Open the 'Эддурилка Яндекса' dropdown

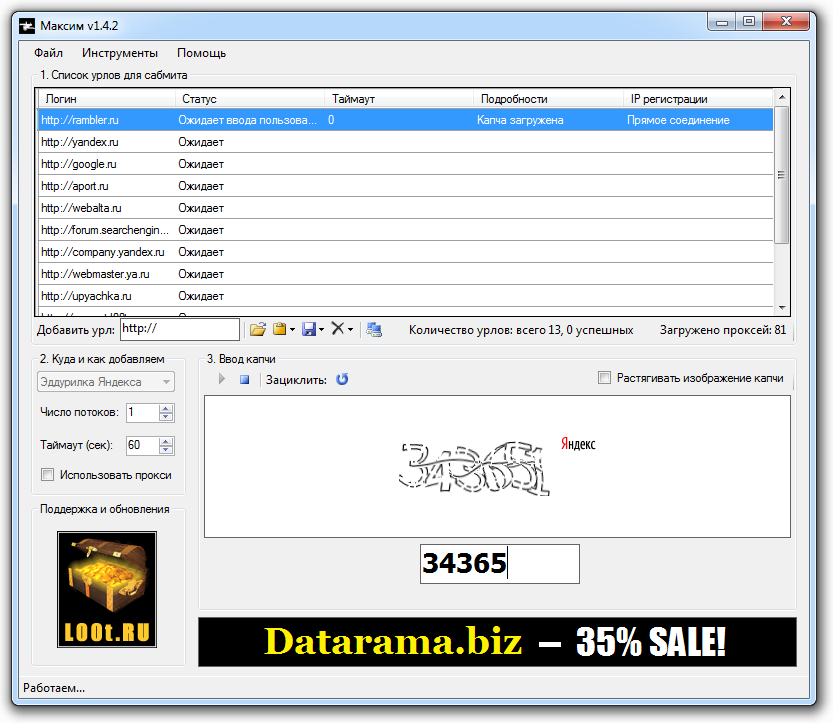(x=105, y=382)
